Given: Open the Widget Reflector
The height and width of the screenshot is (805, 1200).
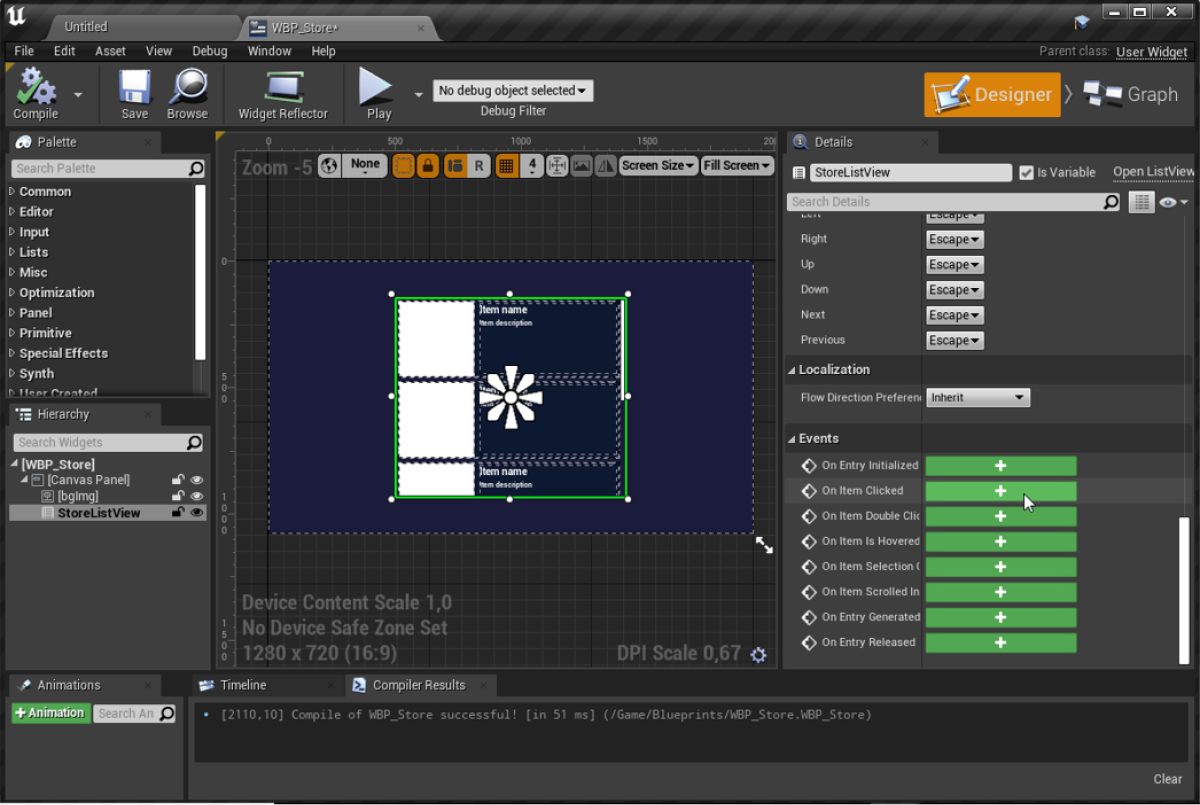Looking at the screenshot, I should click(282, 88).
